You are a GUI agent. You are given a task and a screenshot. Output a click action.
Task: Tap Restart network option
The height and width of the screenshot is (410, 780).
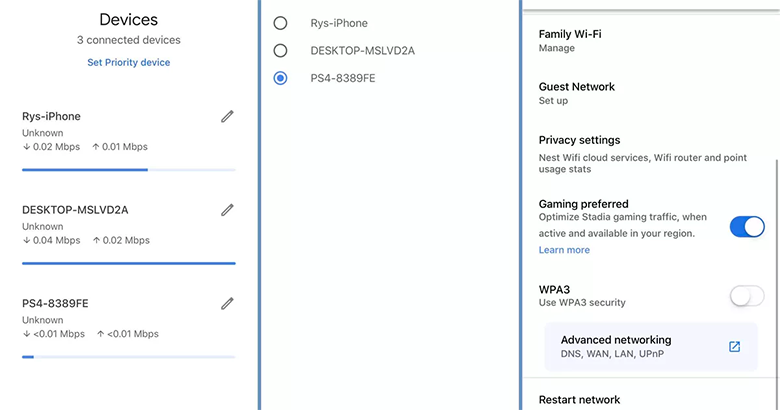point(579,400)
